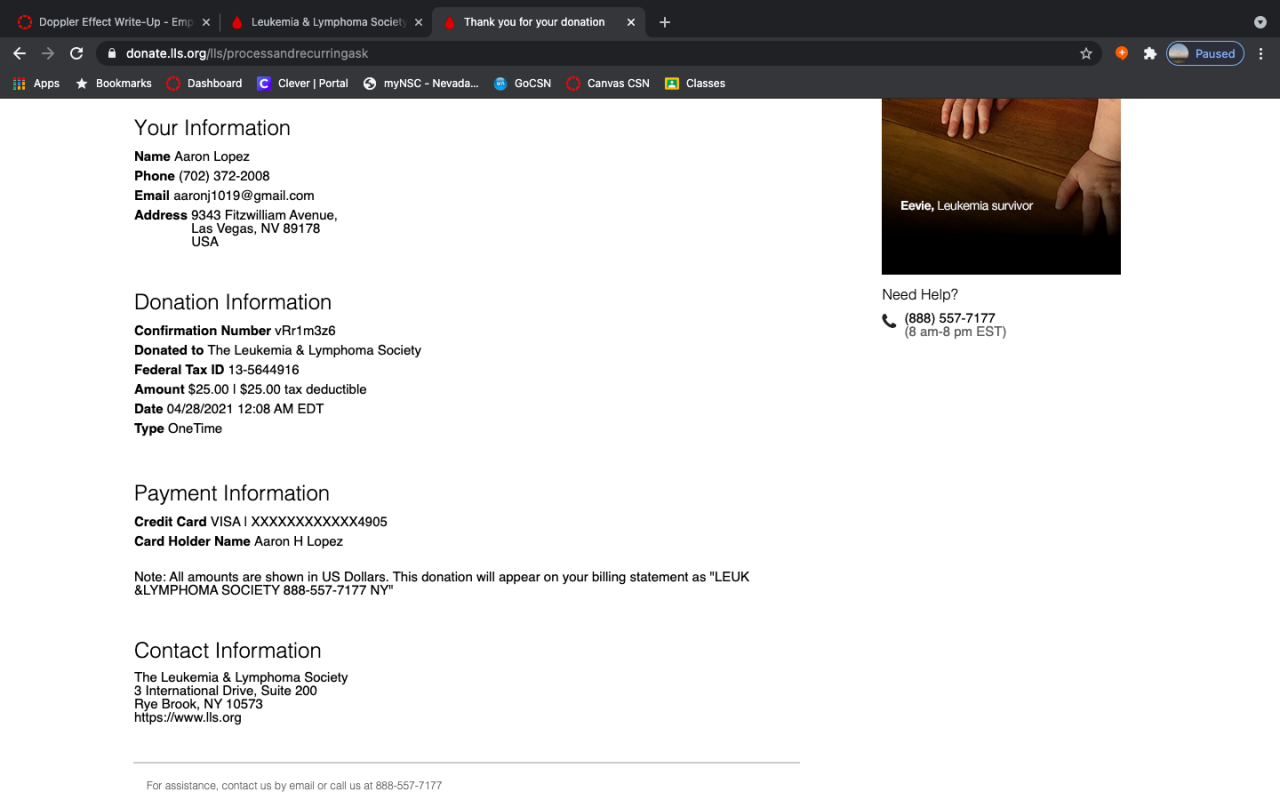The image size is (1280, 800).
Task: View site info via the lock icon
Action: pos(112,54)
